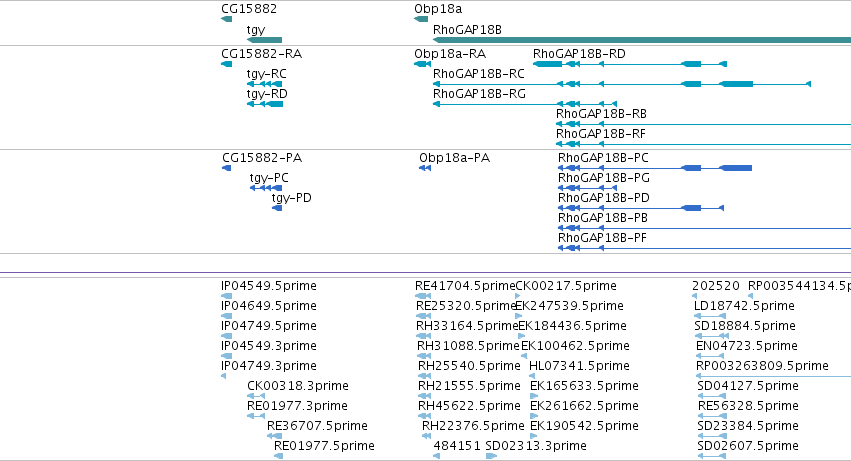Select protein label Obp18a-PA
This screenshot has height=461, width=851.
pos(454,158)
